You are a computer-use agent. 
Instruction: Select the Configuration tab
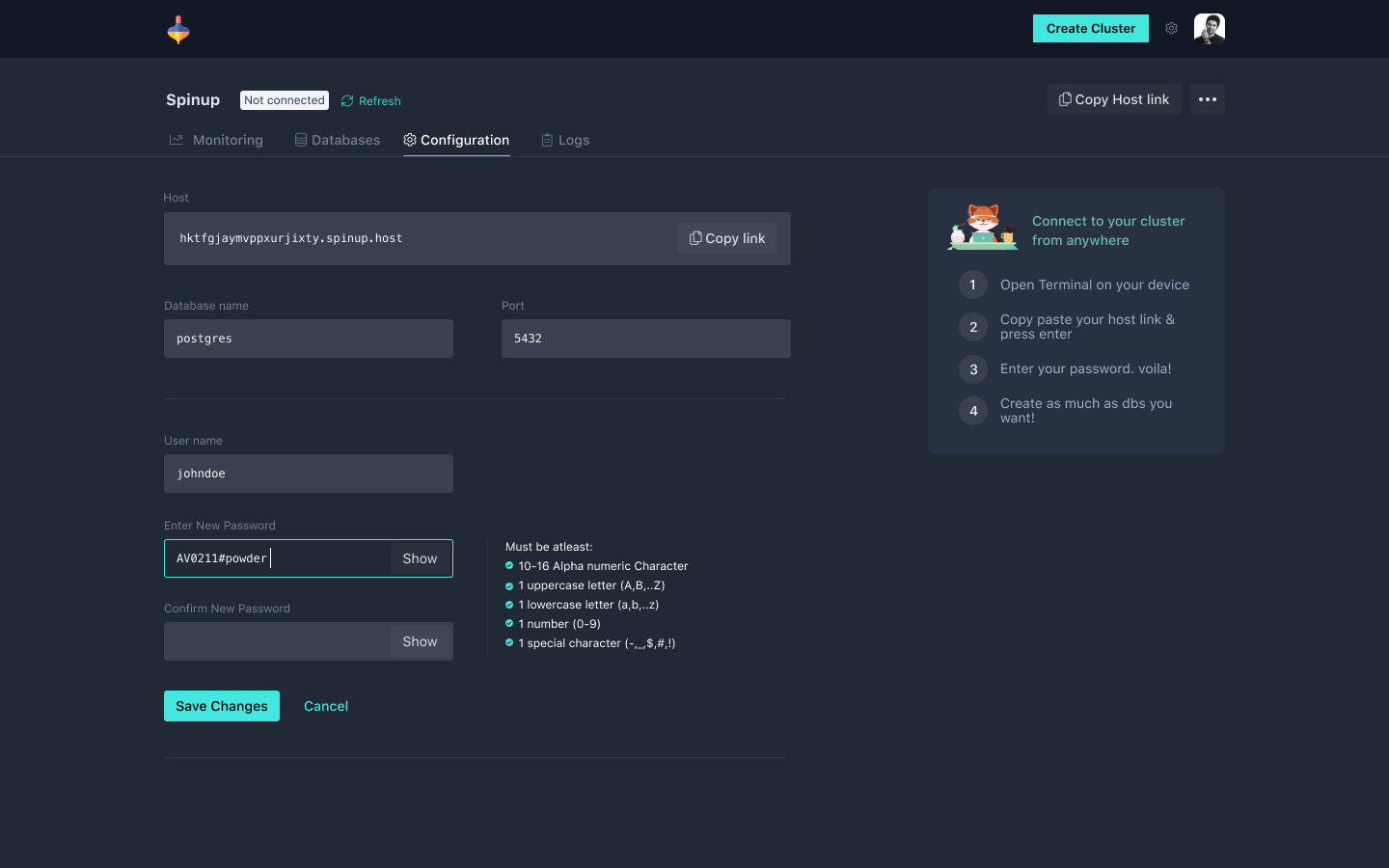[456, 140]
